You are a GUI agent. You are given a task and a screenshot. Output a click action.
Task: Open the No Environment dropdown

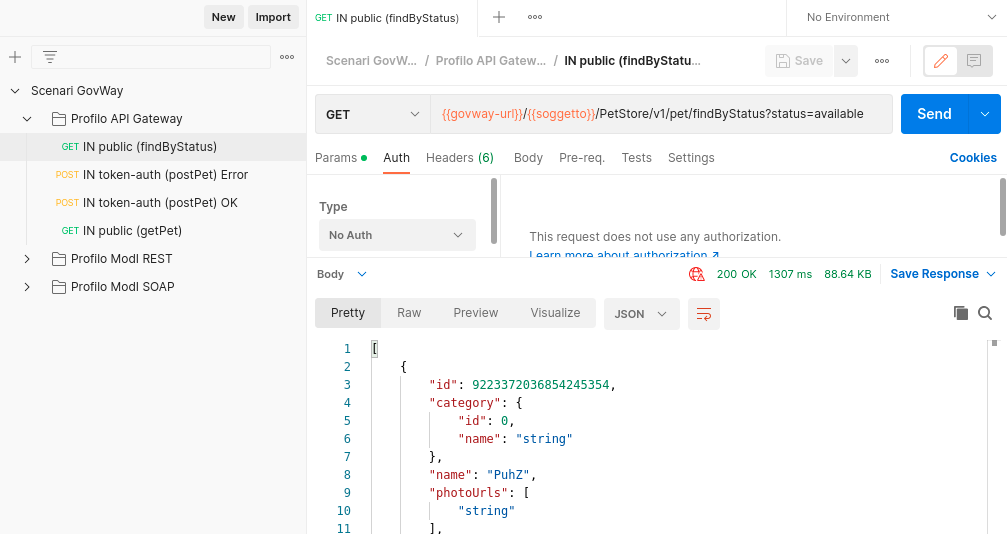(x=902, y=17)
